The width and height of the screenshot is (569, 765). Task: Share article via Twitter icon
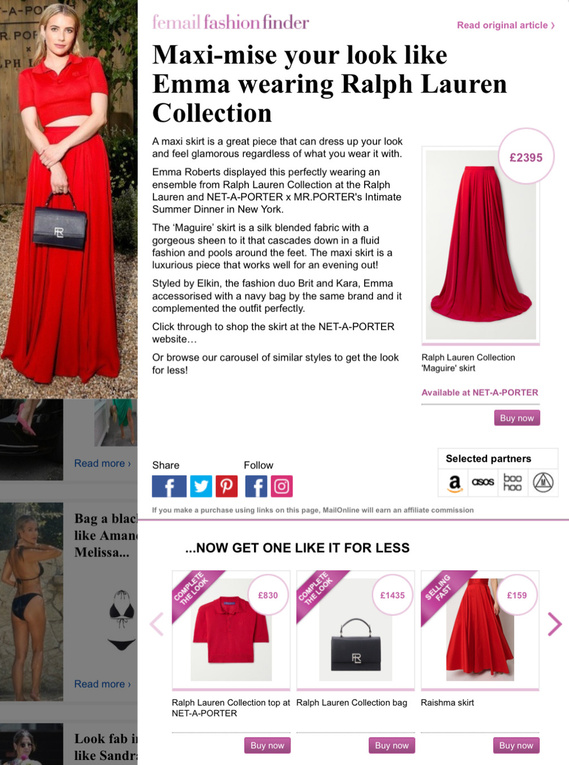[201, 486]
